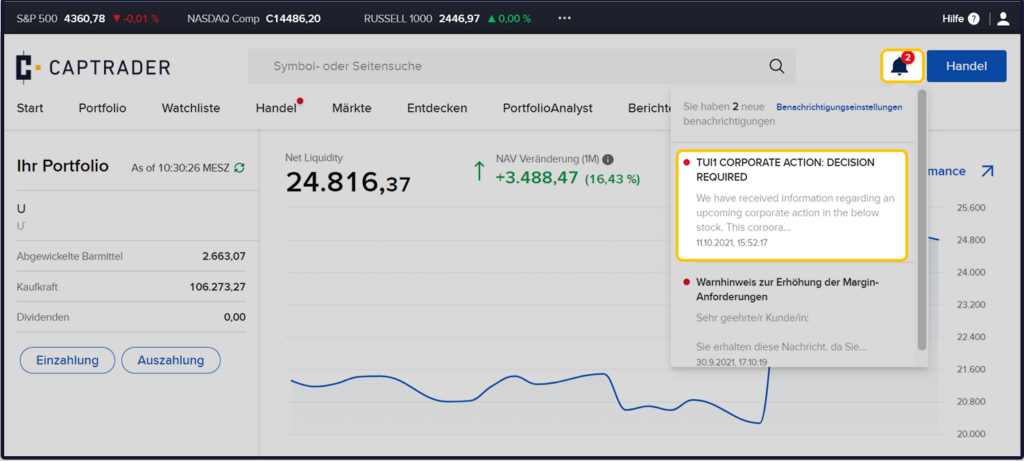
Task: Click the RUSSELL 1000 ticker
Action: [x=447, y=19]
